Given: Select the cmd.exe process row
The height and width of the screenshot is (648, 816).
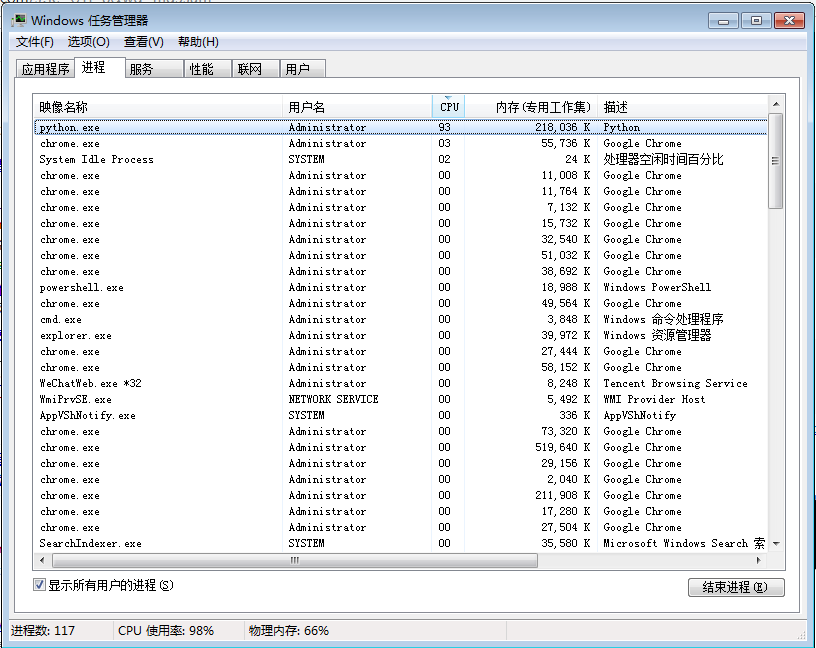Looking at the screenshot, I should coord(400,319).
